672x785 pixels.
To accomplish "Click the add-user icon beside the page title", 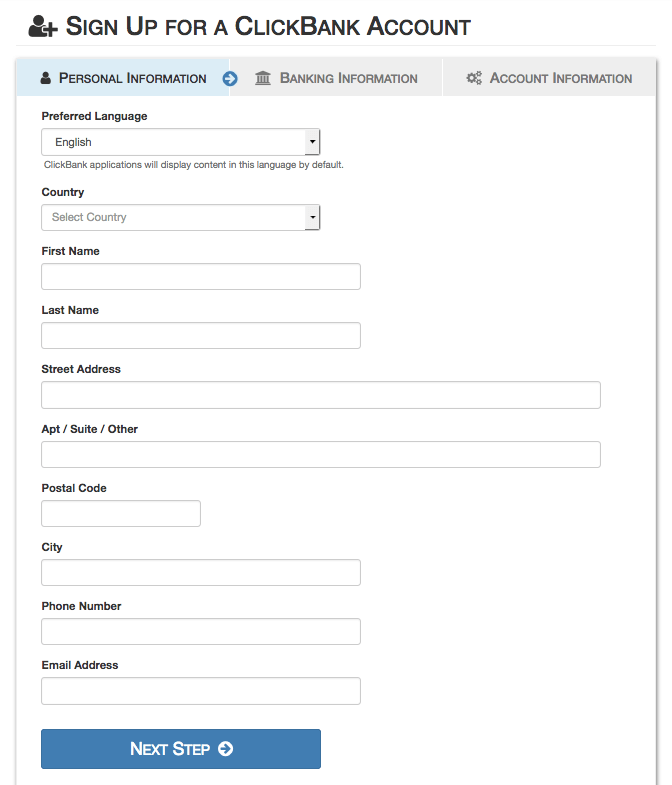I will coord(42,27).
